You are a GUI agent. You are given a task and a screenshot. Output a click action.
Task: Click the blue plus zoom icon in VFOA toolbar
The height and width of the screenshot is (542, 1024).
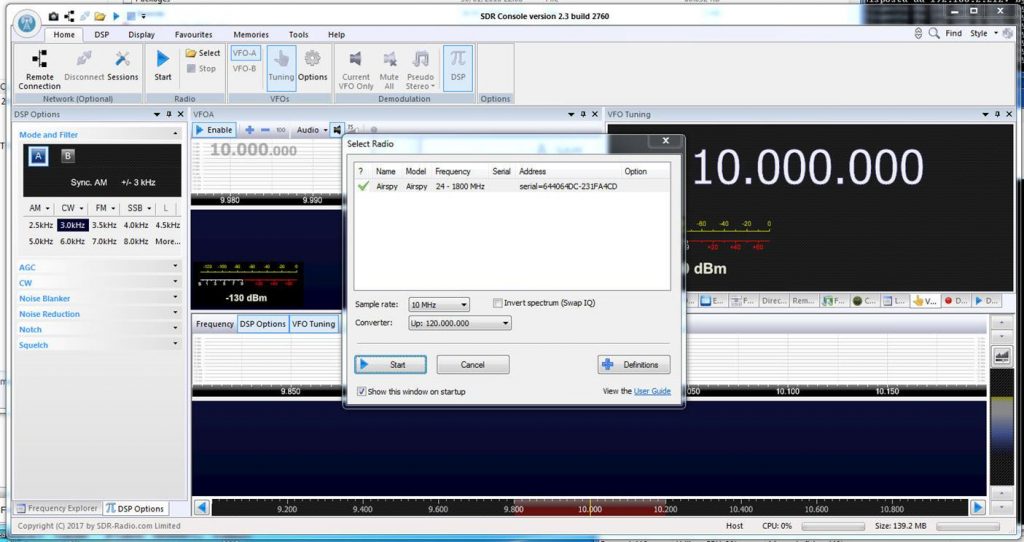tap(249, 130)
